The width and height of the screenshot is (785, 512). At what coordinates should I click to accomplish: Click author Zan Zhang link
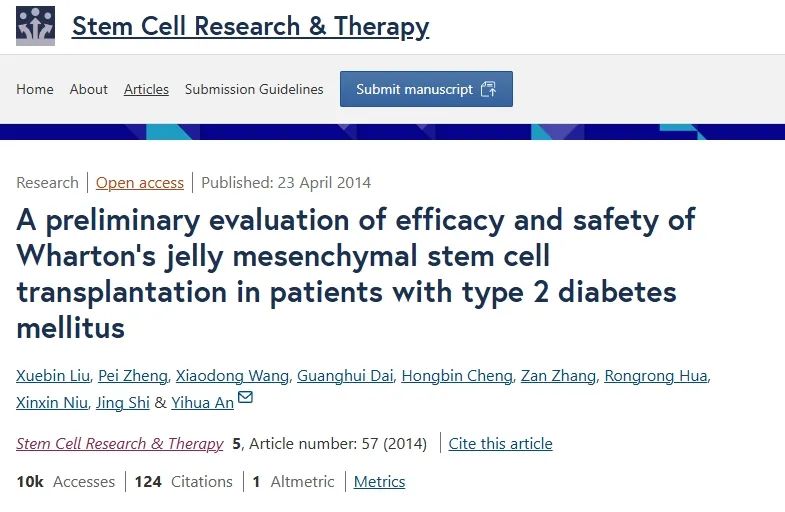pyautogui.click(x=558, y=376)
